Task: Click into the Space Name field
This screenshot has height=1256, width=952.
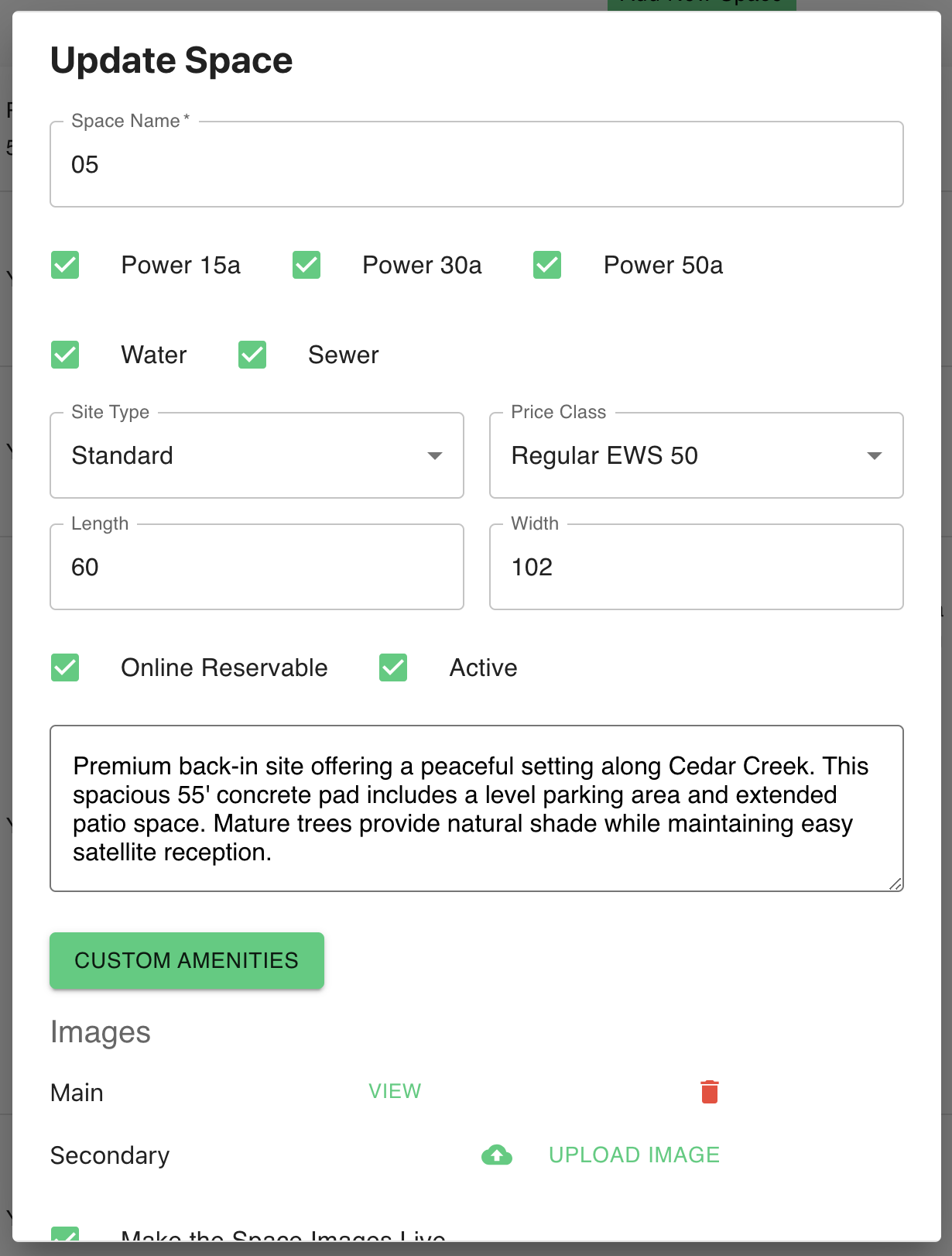Action: [476, 164]
